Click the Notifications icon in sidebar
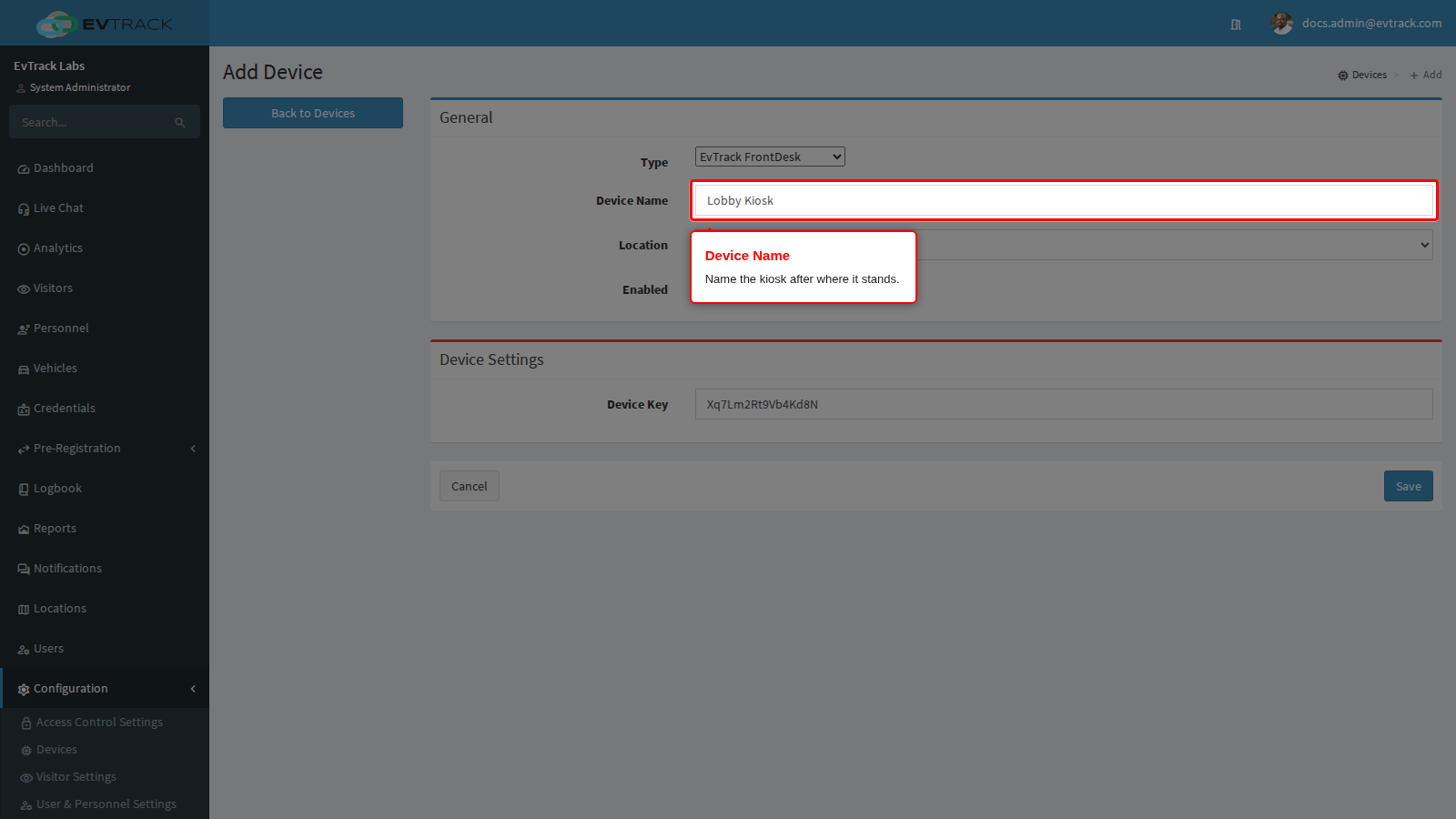The width and height of the screenshot is (1456, 819). [24, 570]
